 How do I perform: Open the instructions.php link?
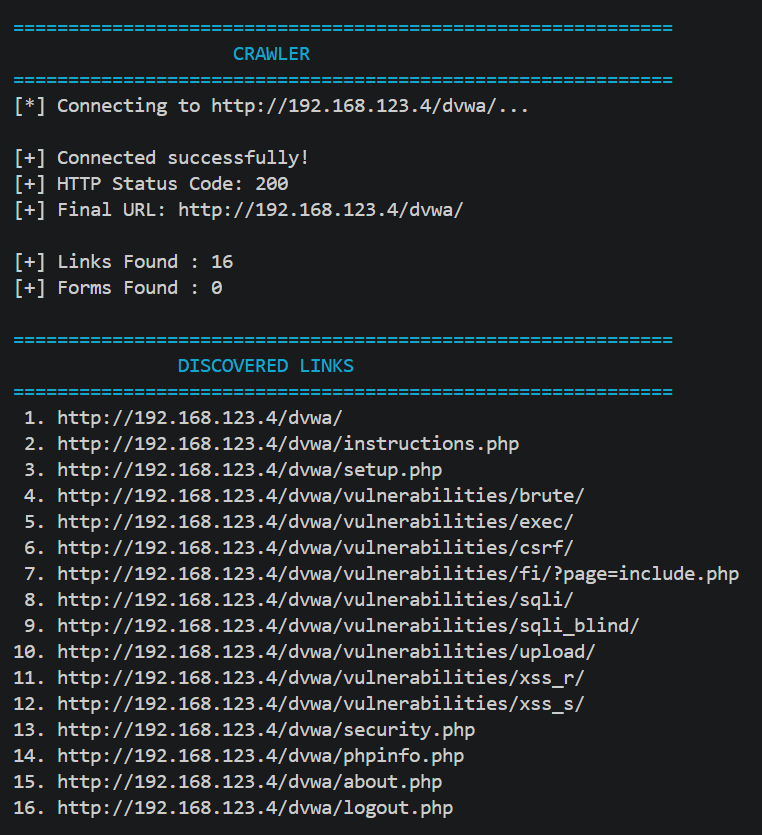[288, 444]
